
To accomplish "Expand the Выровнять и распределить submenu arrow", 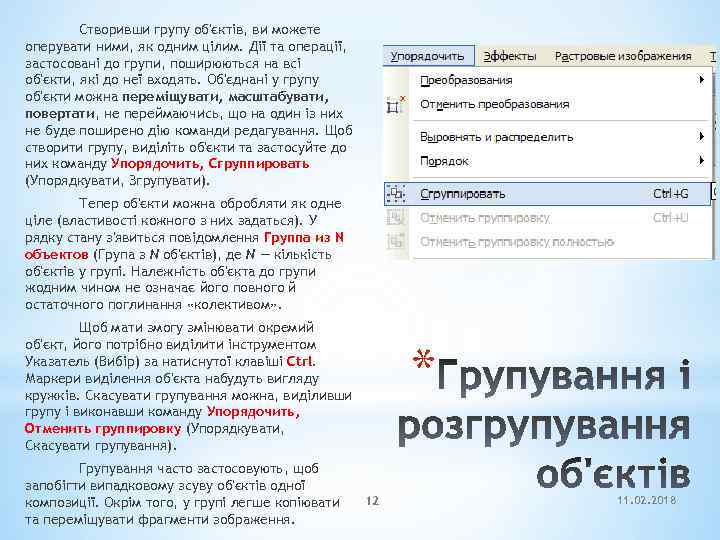I will (701, 136).
